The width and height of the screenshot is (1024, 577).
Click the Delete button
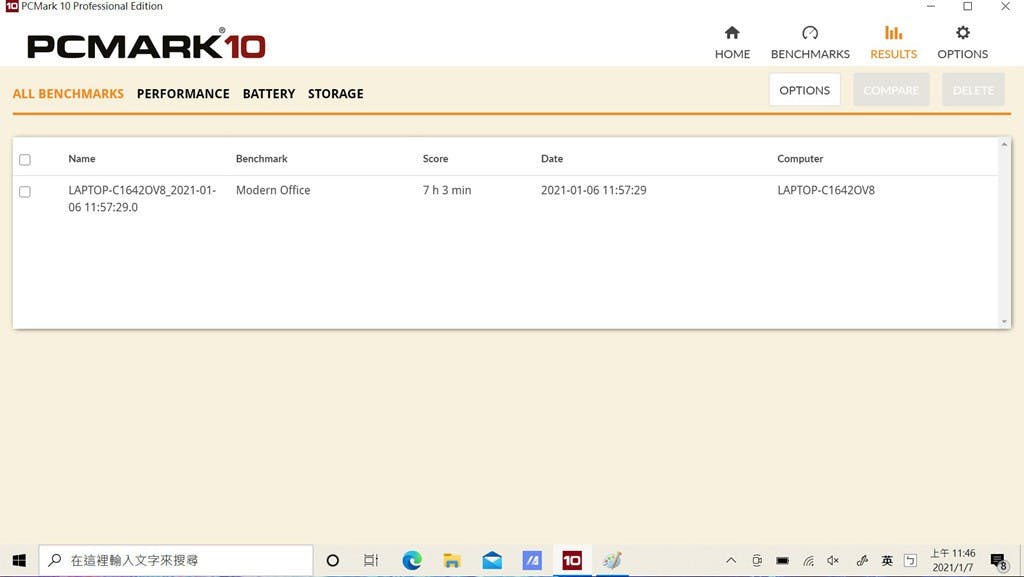tap(973, 90)
